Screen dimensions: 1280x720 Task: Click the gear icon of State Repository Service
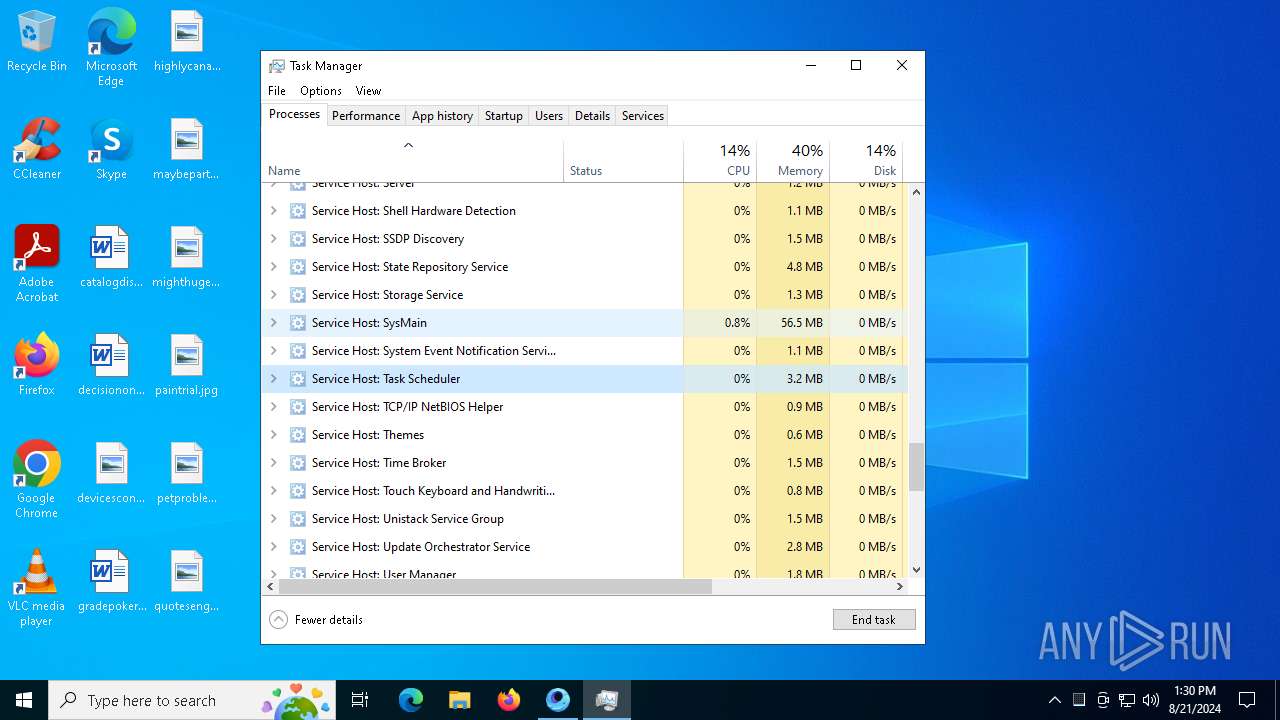297,267
